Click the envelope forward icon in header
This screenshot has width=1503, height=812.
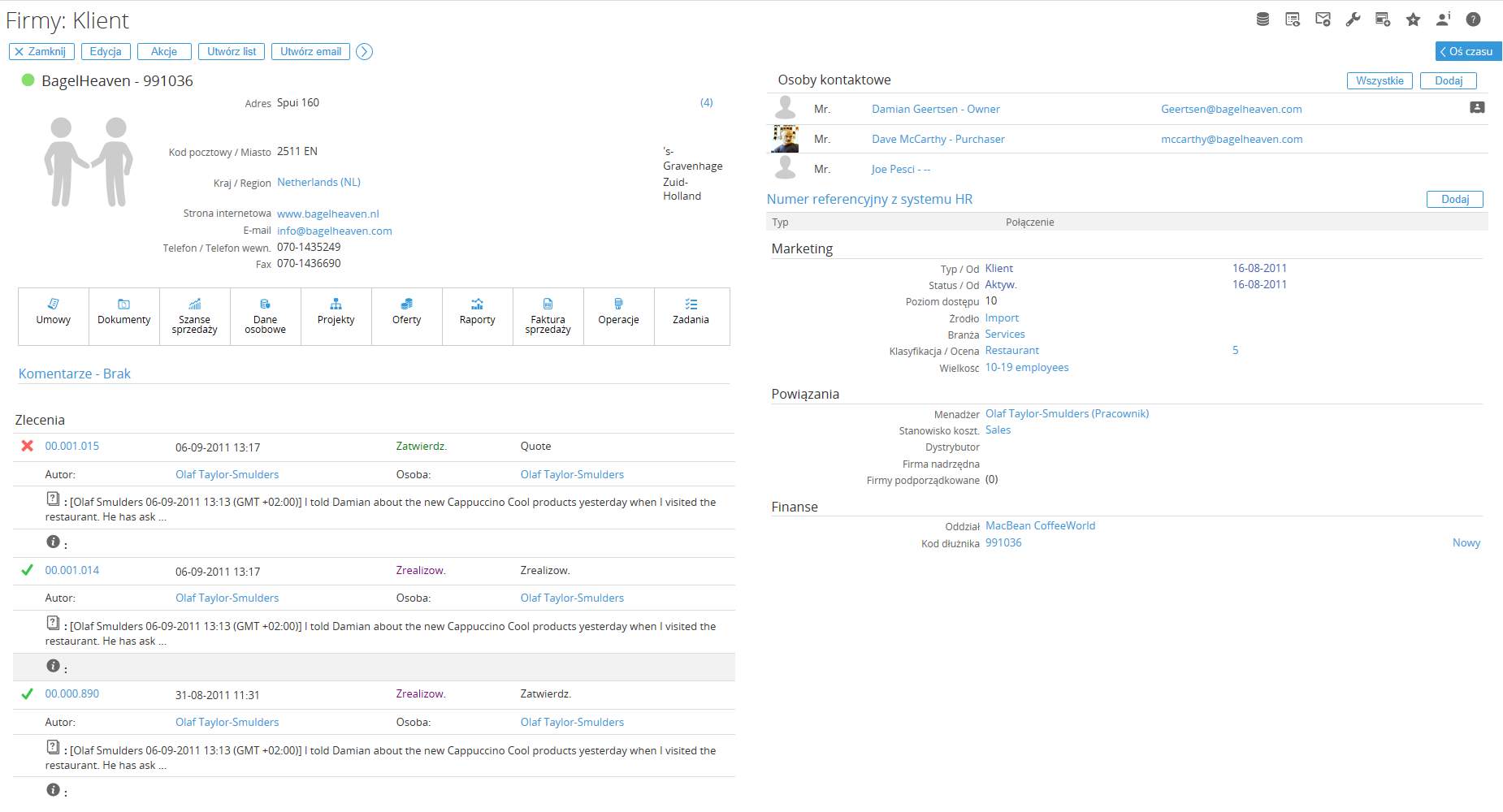1323,19
